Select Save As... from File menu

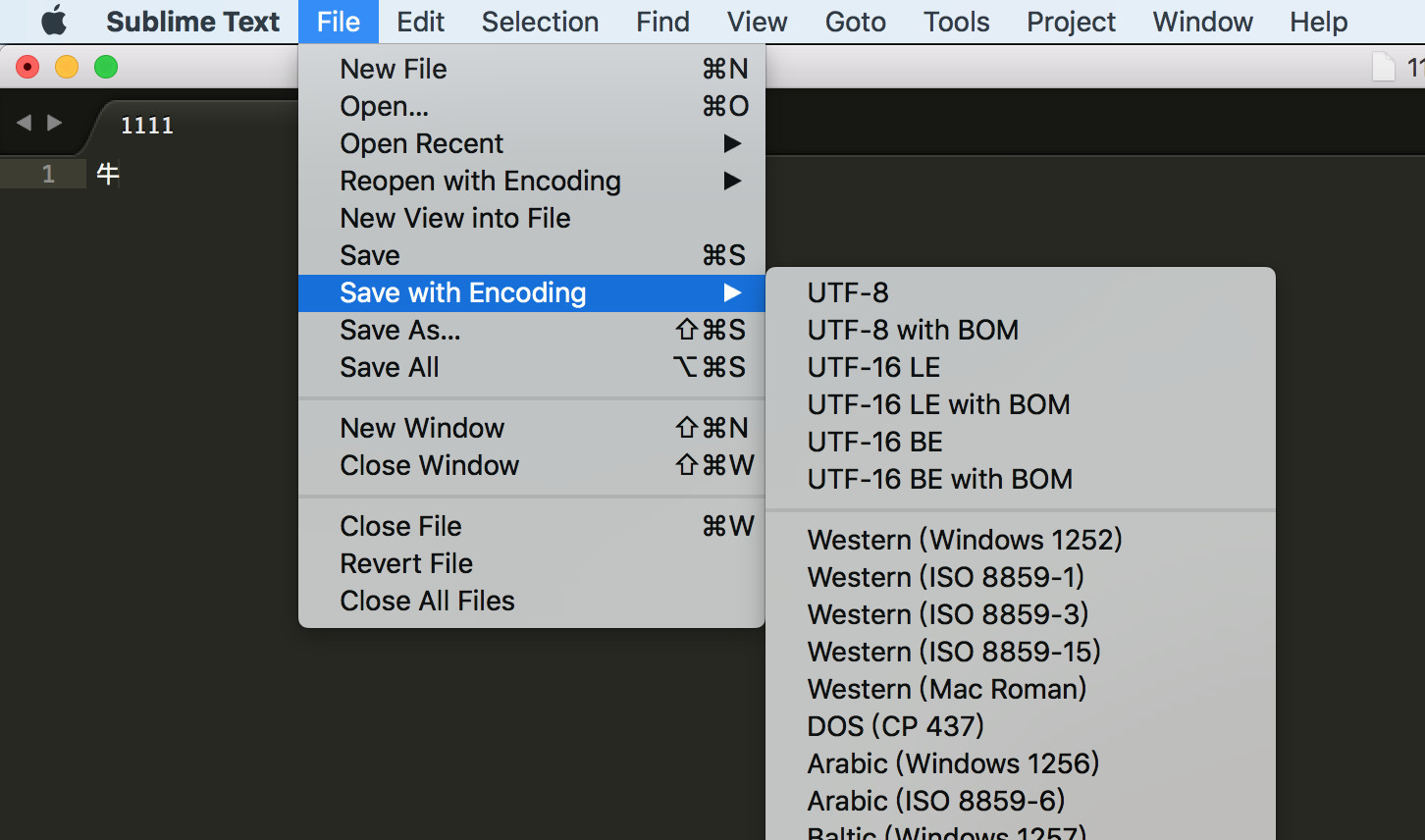[400, 330]
